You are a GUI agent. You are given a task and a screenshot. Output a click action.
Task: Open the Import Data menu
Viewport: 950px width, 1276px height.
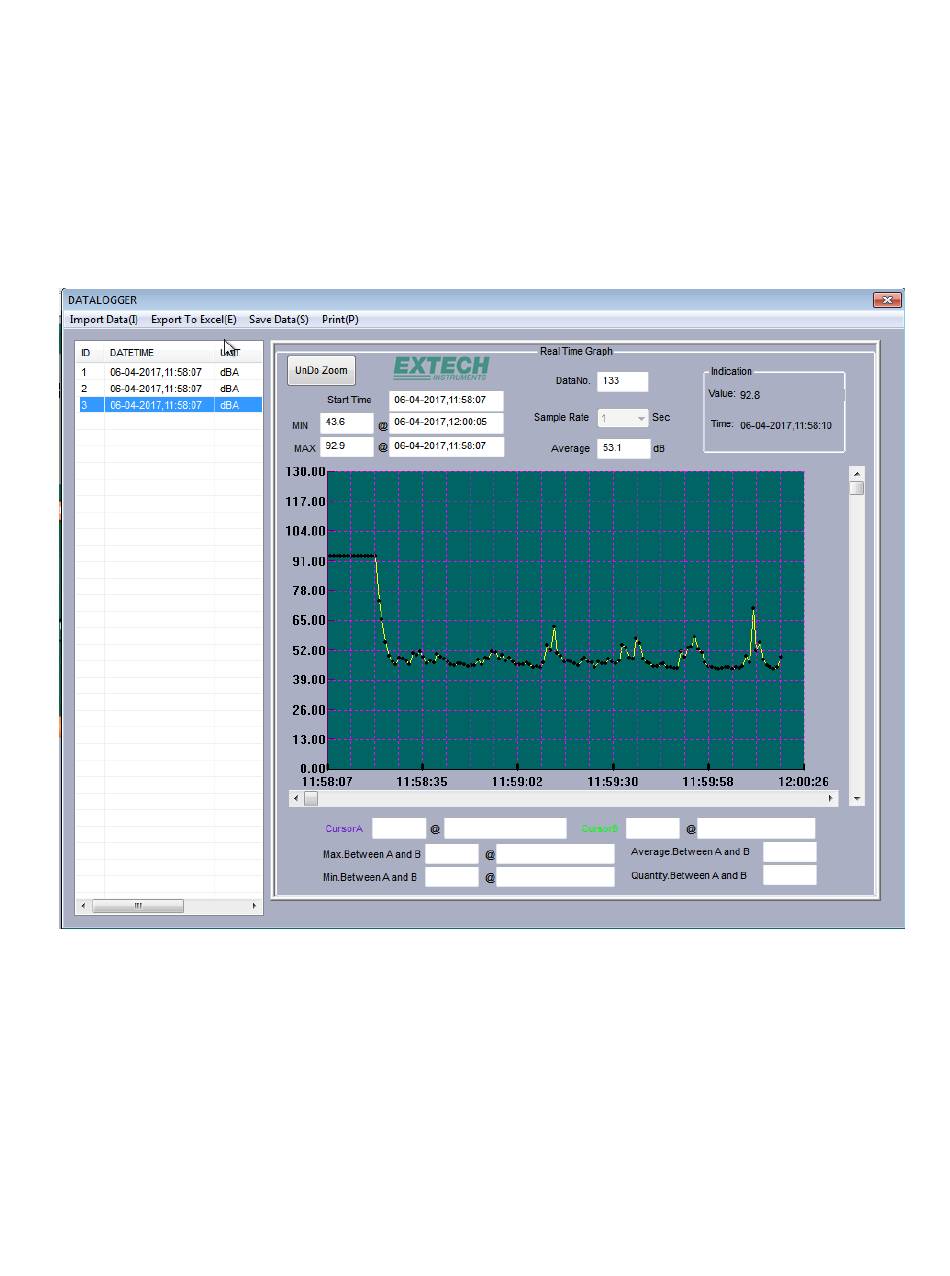[103, 320]
